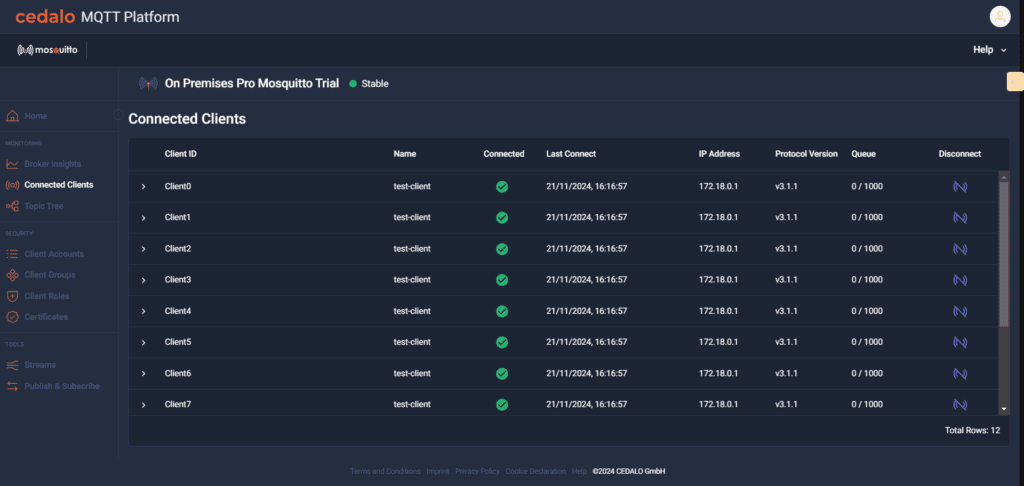Click the Connected column header
1024x486 pixels.
pyautogui.click(x=504, y=154)
